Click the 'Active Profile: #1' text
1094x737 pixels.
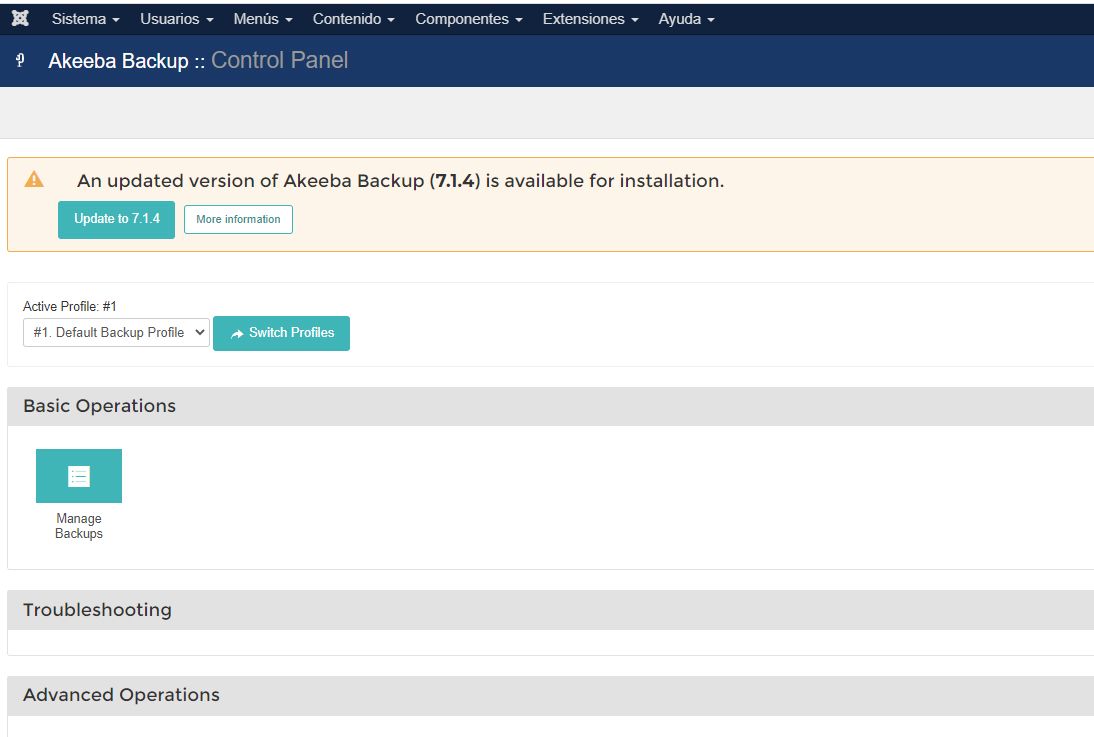70,306
